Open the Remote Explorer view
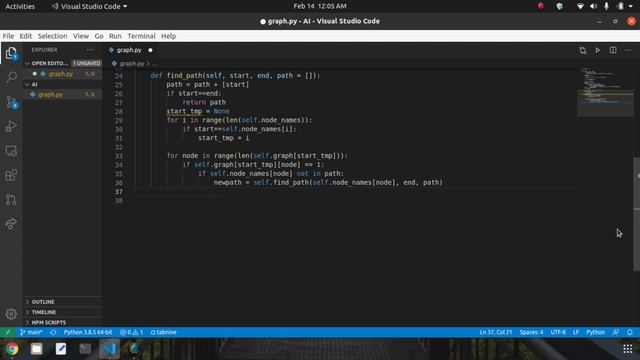This screenshot has width=640, height=360. click(11, 151)
